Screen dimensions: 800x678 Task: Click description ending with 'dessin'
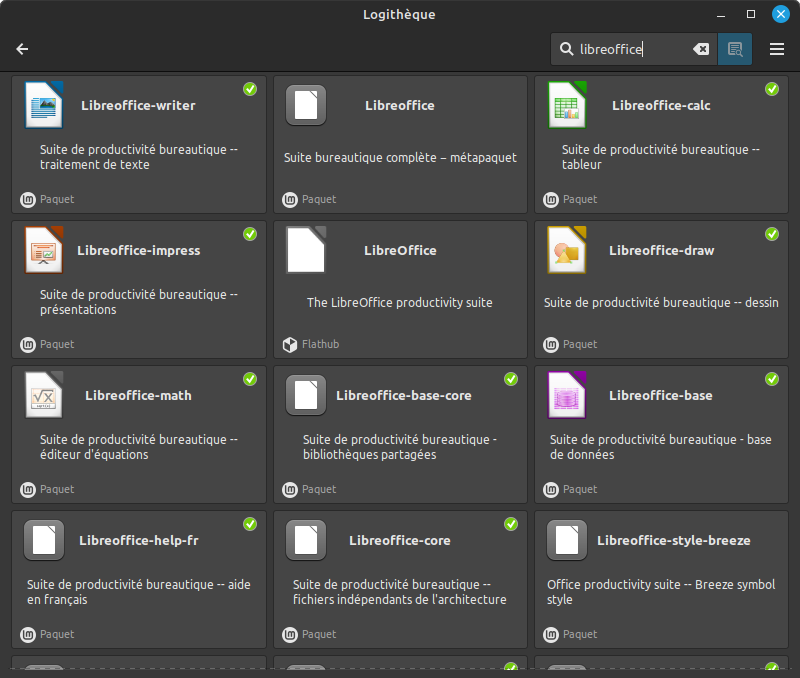661,303
